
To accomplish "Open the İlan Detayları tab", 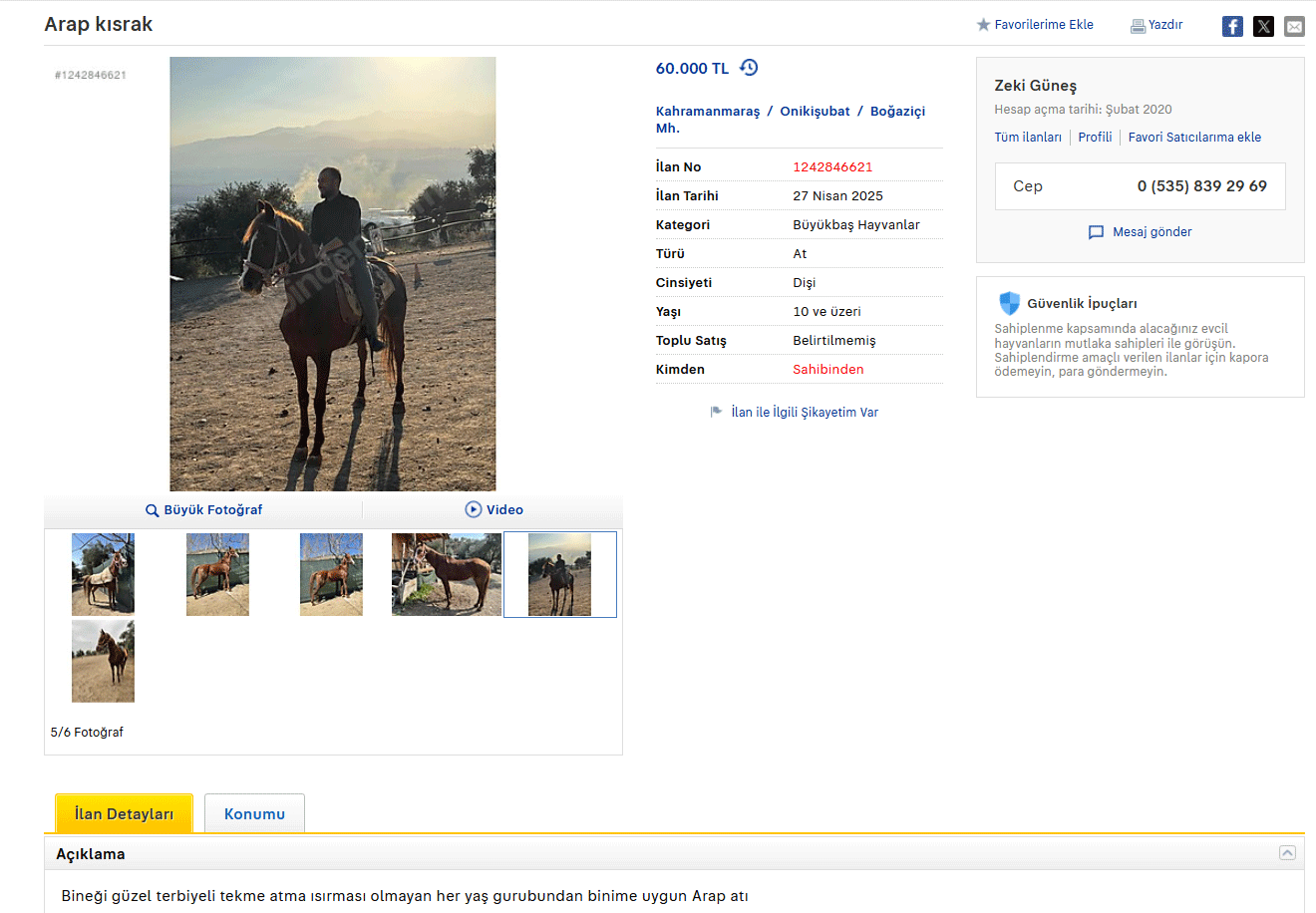I will tap(124, 813).
